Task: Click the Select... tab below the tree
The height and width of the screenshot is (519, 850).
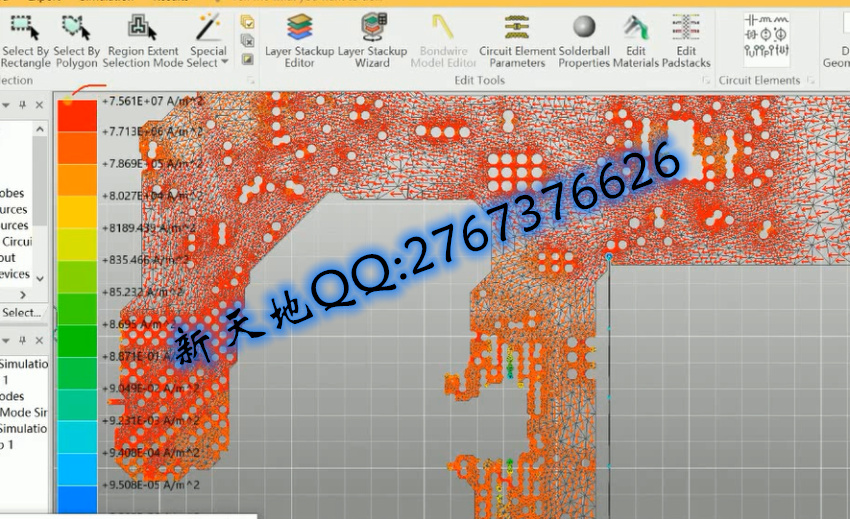Action: [21, 312]
